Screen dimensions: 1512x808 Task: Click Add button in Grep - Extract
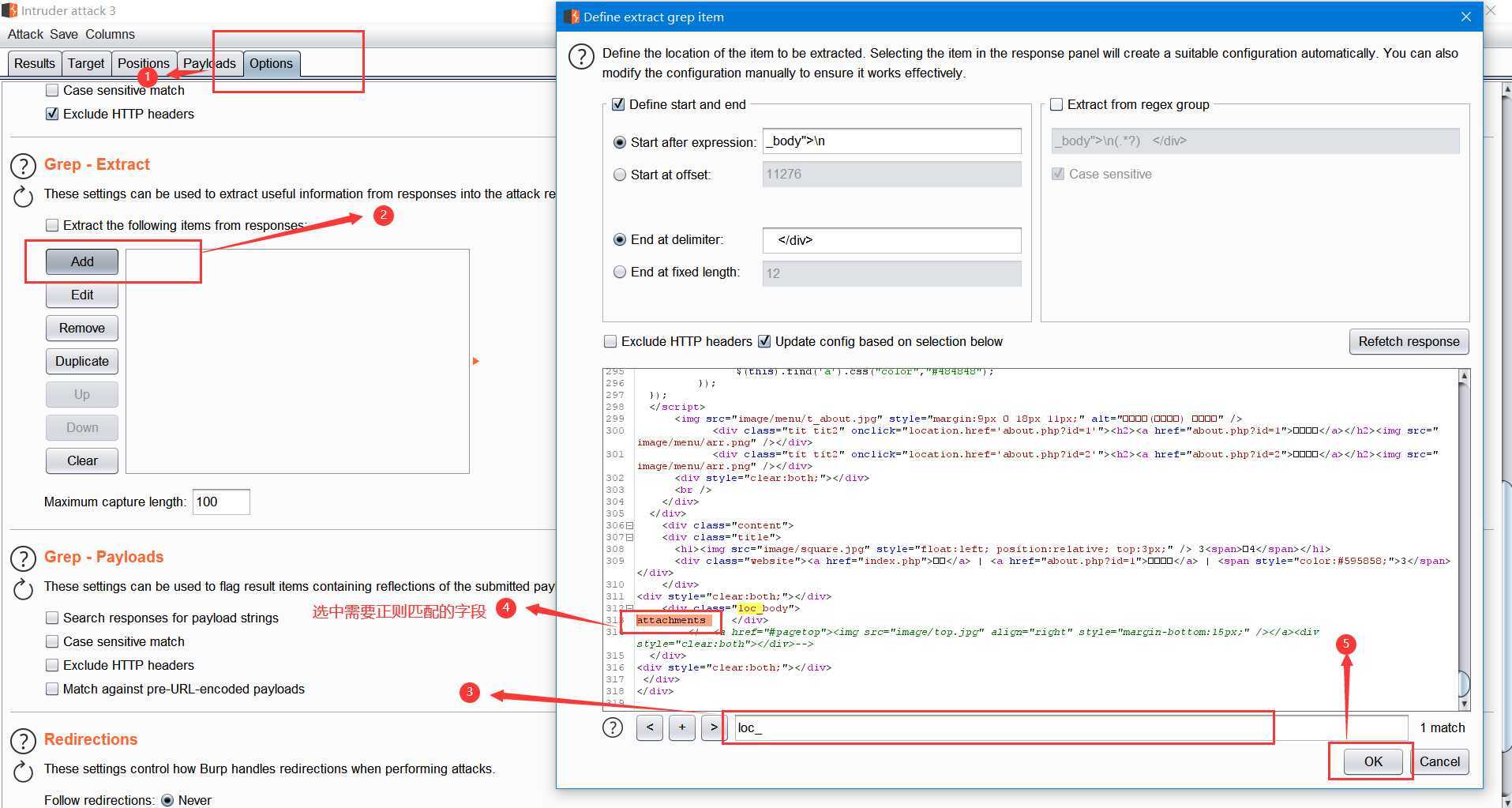(82, 261)
